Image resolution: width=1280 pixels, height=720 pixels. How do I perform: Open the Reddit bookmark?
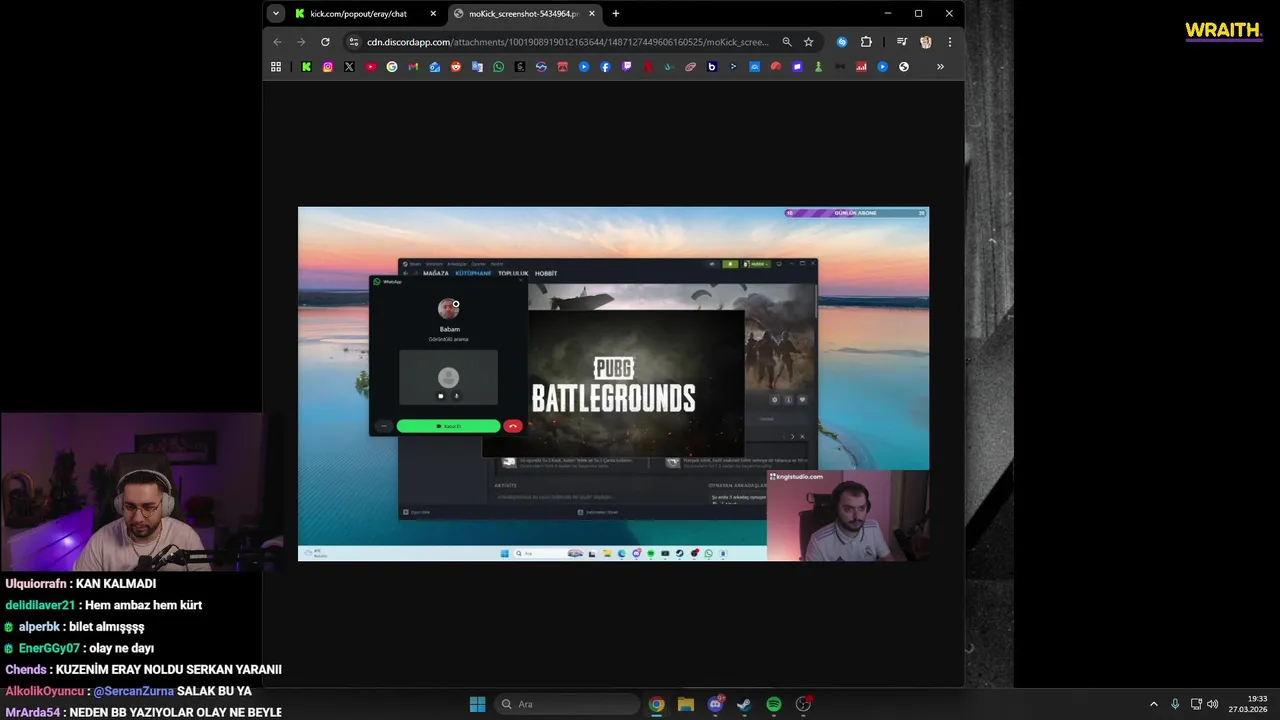tap(456, 67)
